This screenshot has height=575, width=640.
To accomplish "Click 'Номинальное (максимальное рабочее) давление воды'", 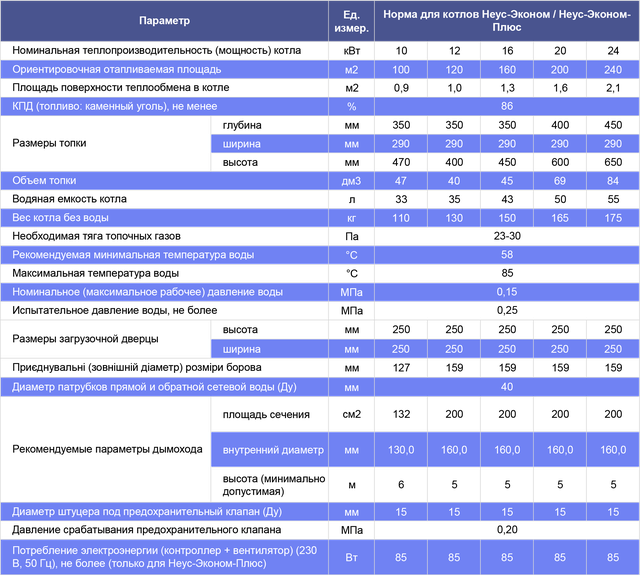I will pos(147,292).
